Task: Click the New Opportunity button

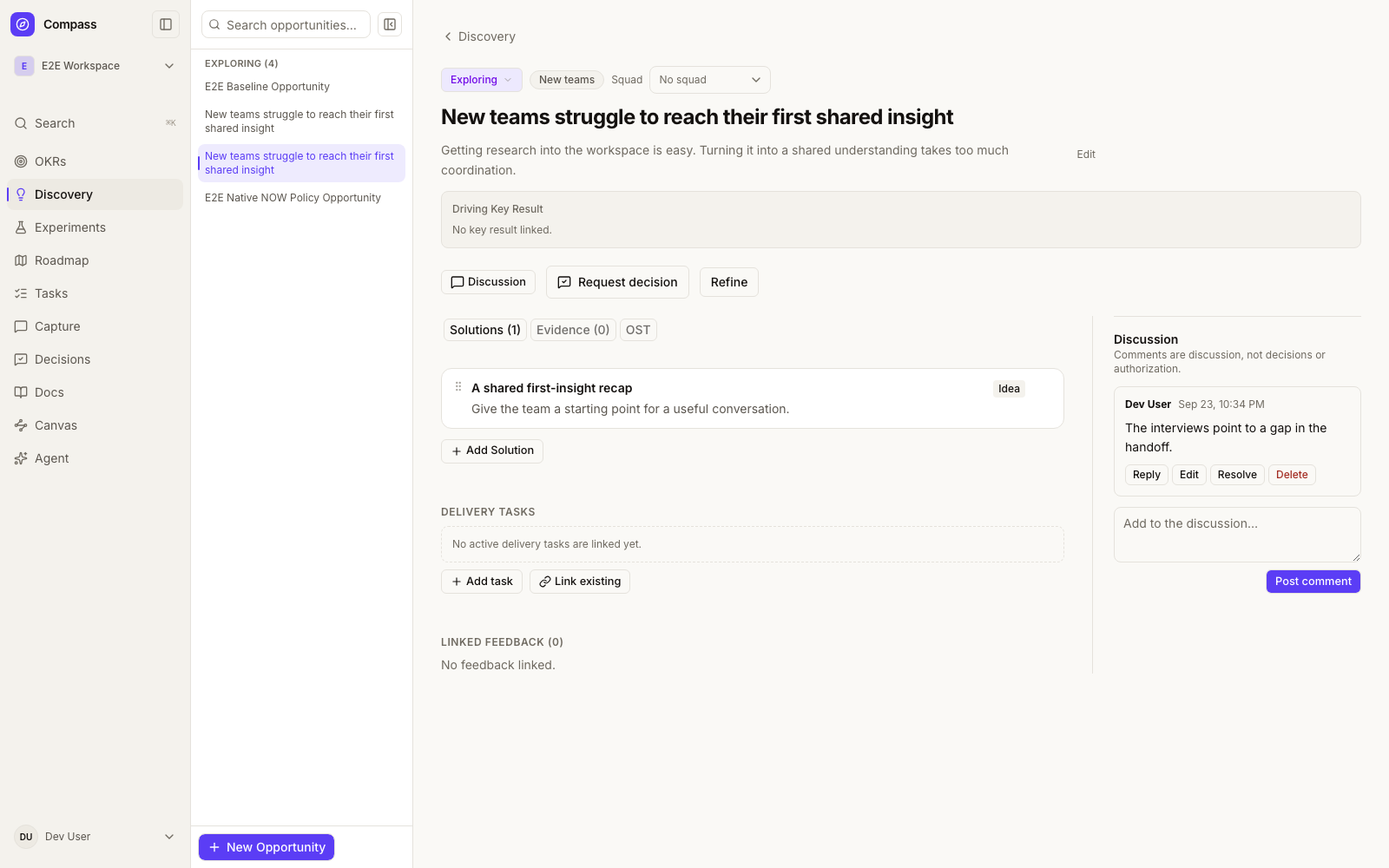Action: coord(267,847)
